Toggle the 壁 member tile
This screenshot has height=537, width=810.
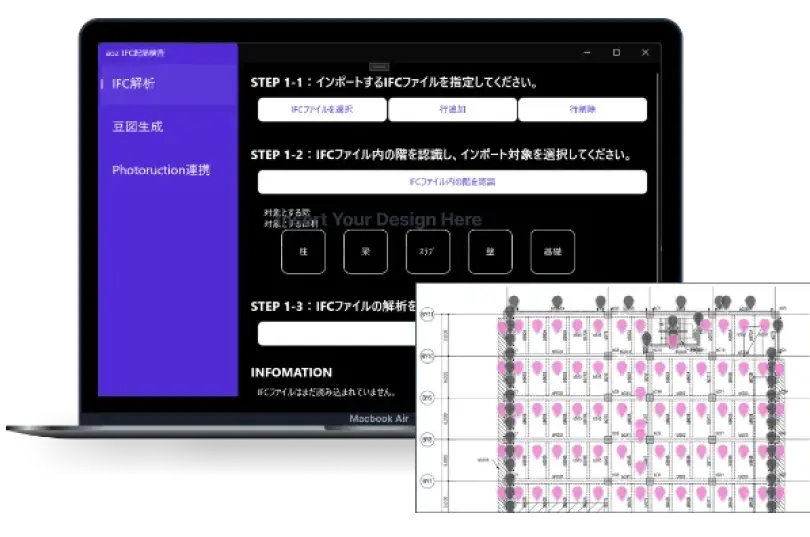coord(490,251)
